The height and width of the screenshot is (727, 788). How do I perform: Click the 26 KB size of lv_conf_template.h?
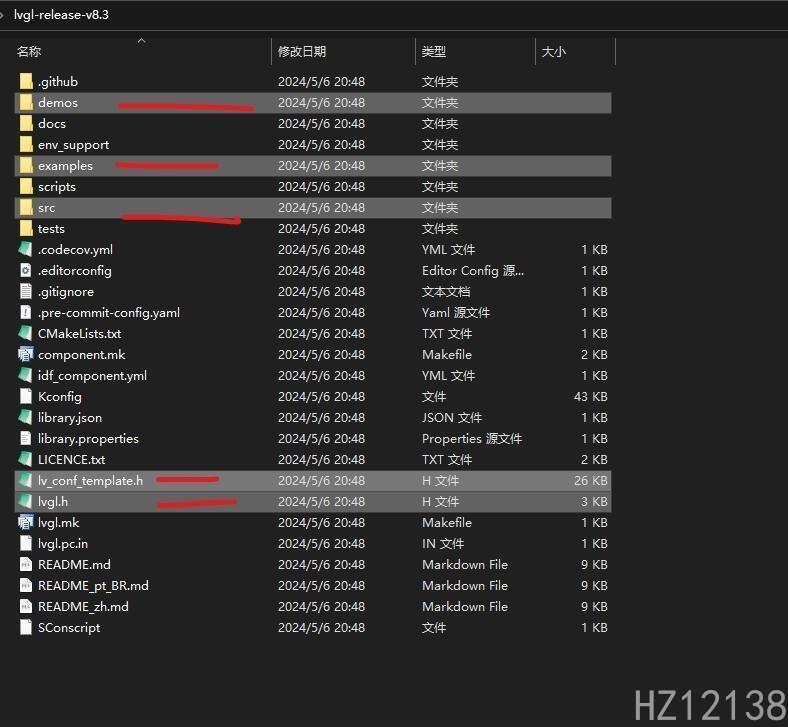(590, 481)
